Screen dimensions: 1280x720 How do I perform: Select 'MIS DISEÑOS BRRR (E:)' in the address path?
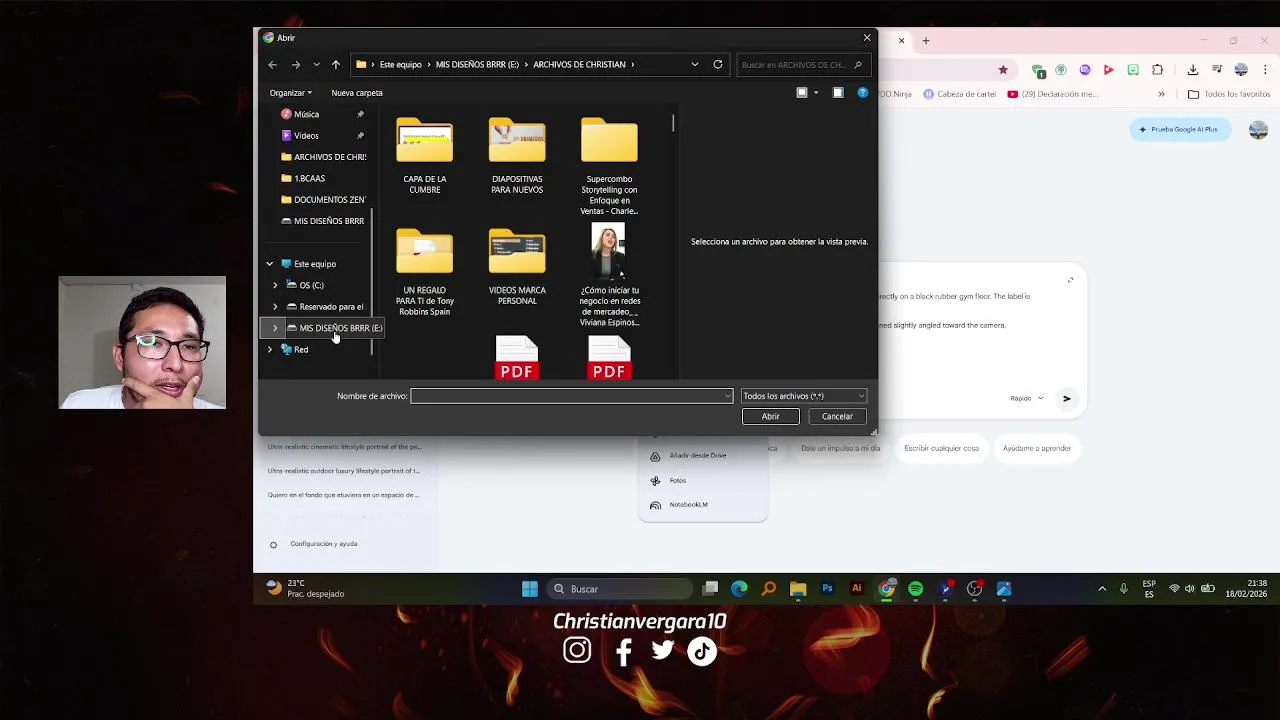click(x=477, y=64)
